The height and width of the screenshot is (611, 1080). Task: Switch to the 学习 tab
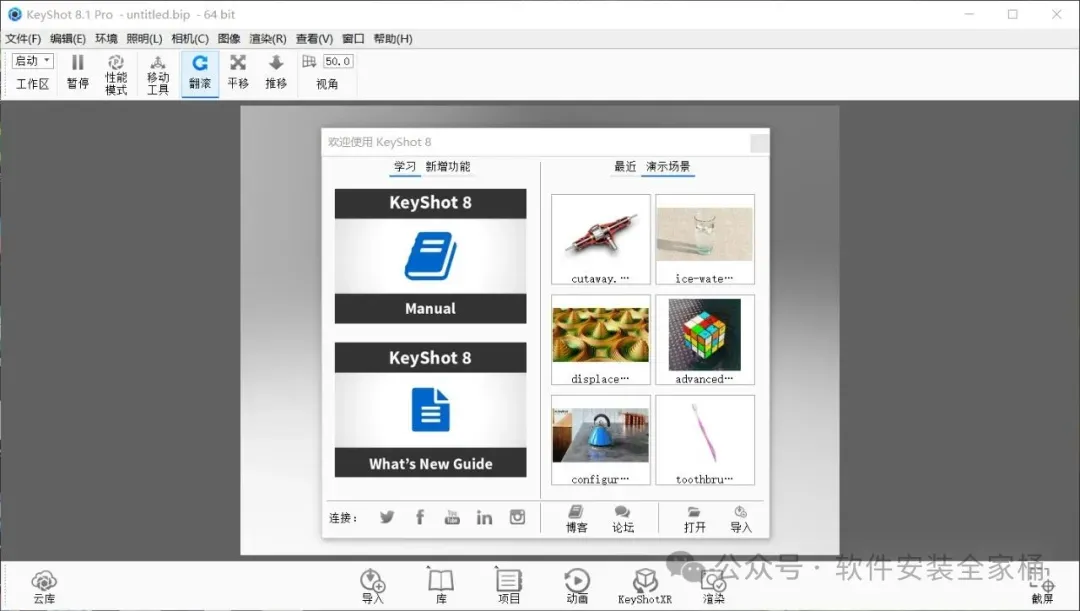click(405, 167)
